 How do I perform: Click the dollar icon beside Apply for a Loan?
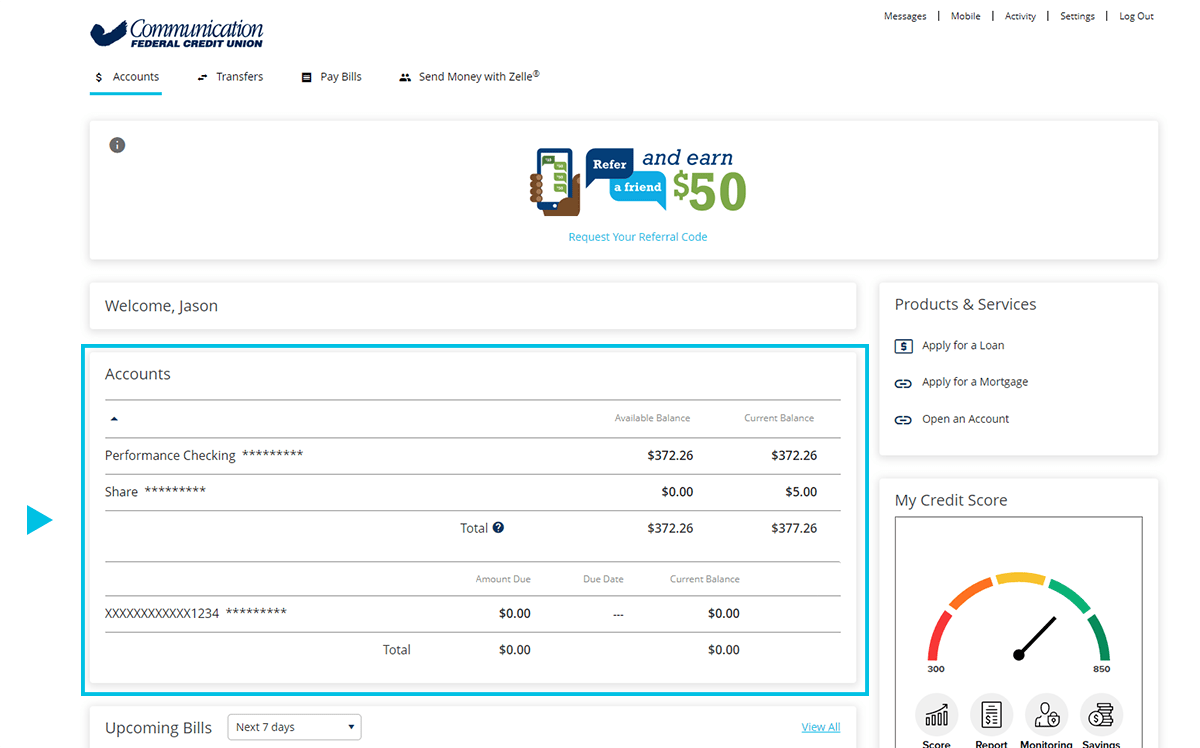click(x=903, y=345)
